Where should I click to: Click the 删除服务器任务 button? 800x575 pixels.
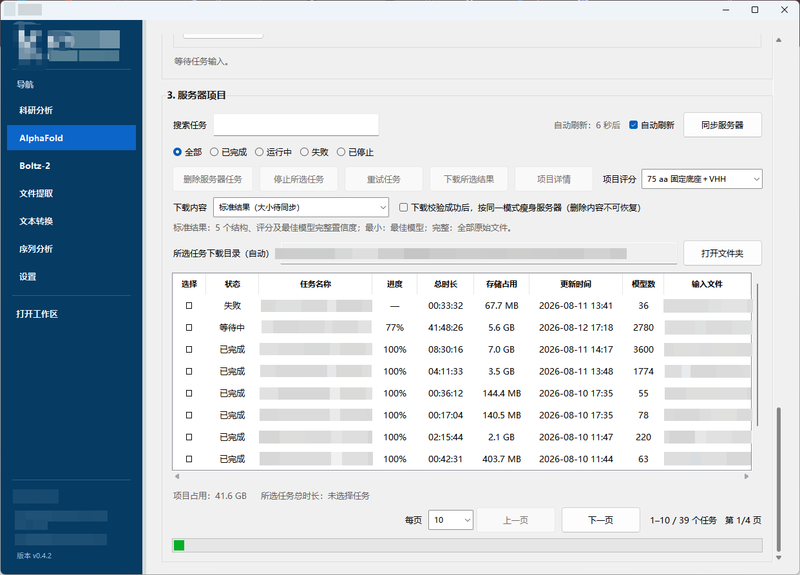pyautogui.click(x=213, y=179)
